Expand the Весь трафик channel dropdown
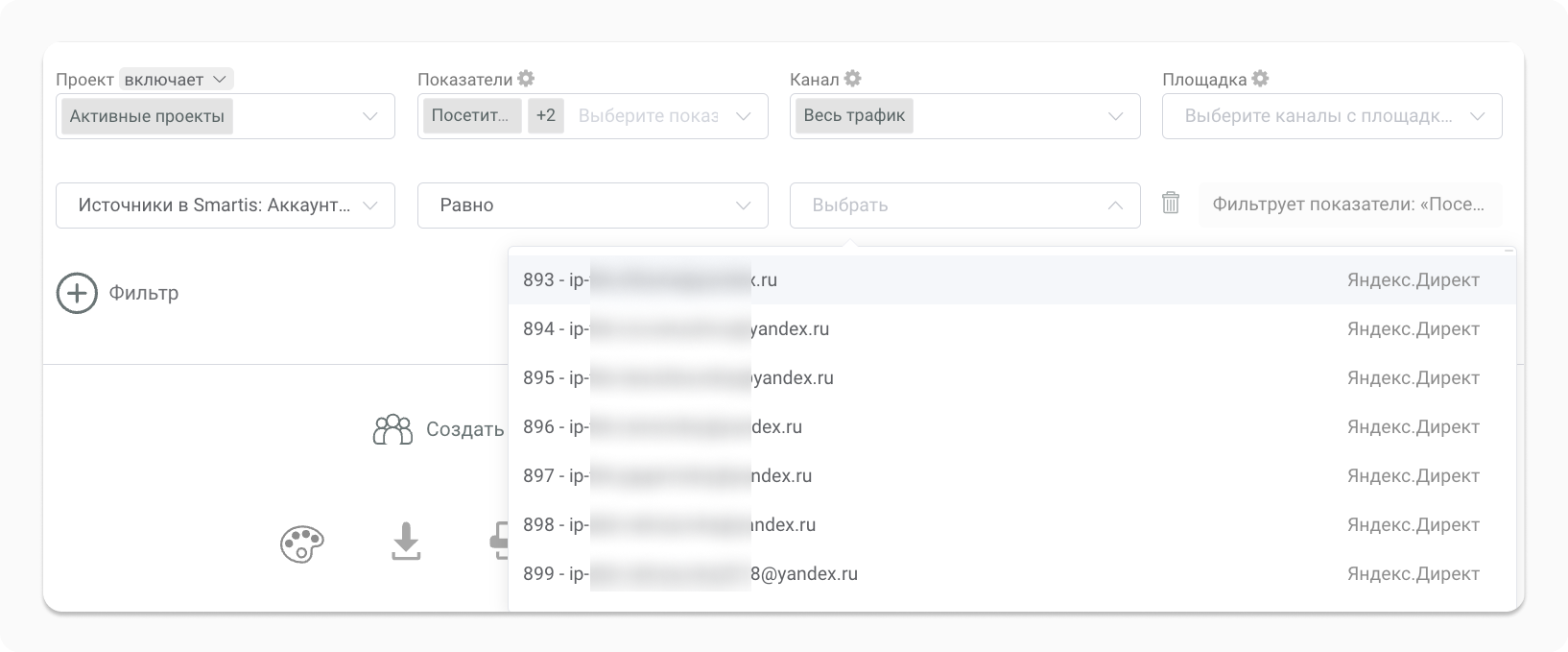The image size is (1568, 652). (1113, 116)
